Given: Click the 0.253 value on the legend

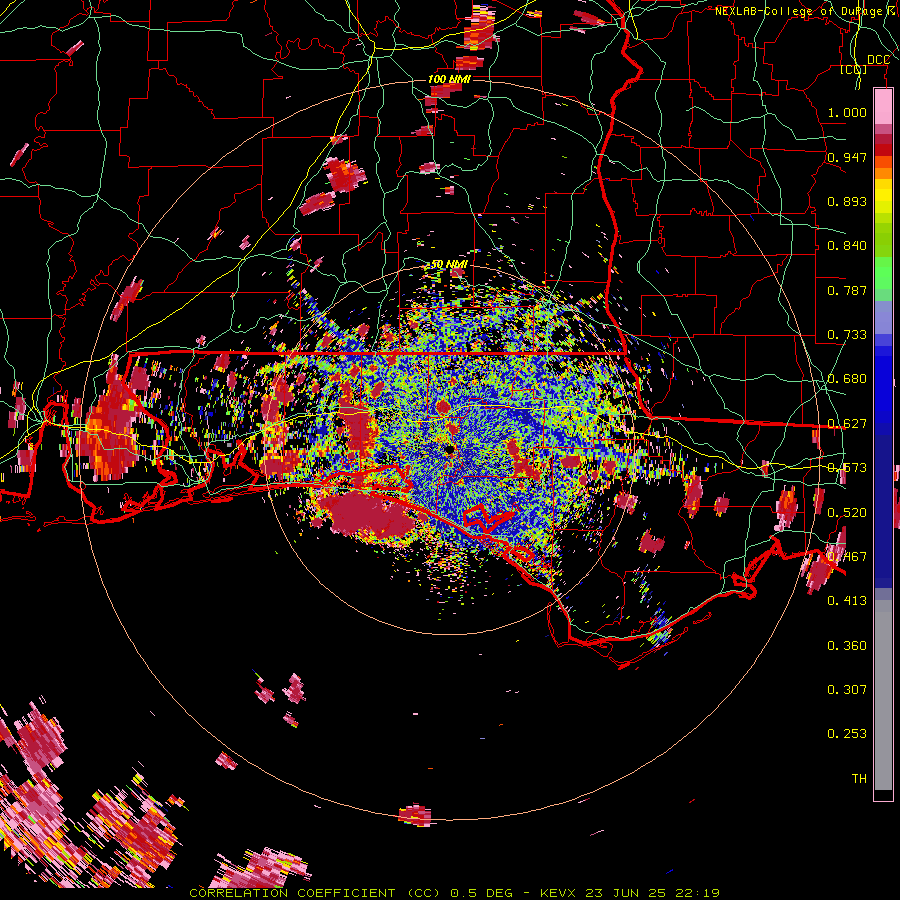Looking at the screenshot, I should 847,734.
